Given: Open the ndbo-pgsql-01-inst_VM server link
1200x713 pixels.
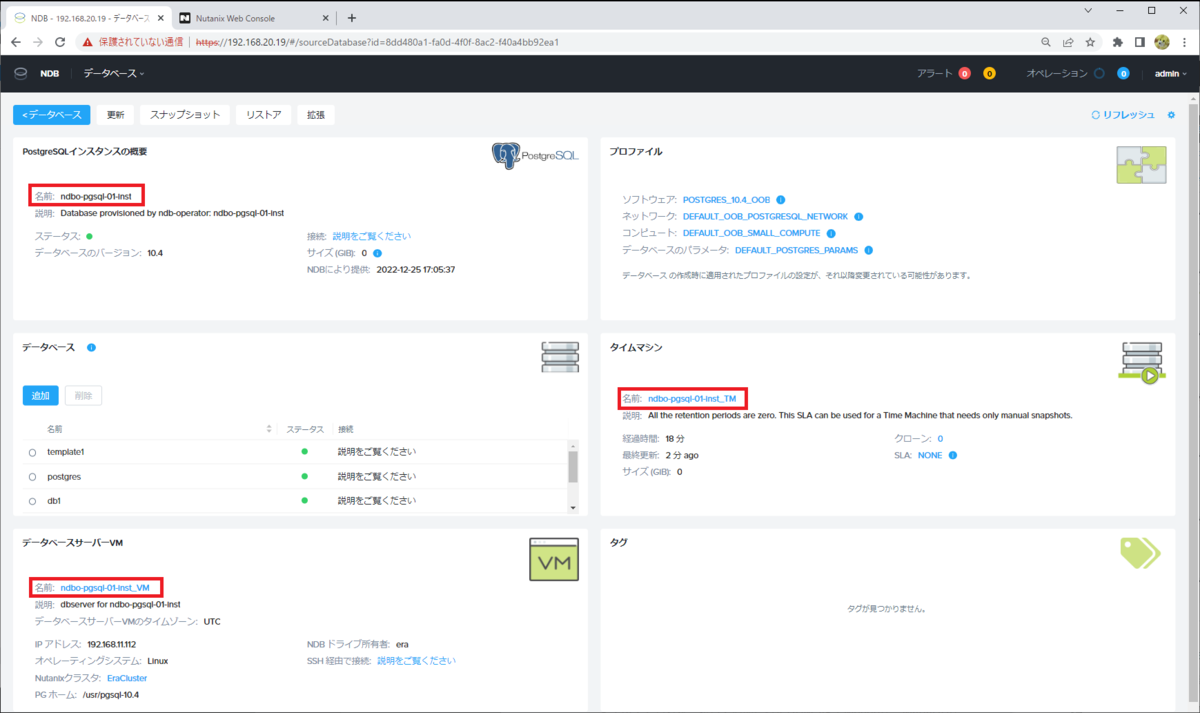Looking at the screenshot, I should tap(105, 587).
